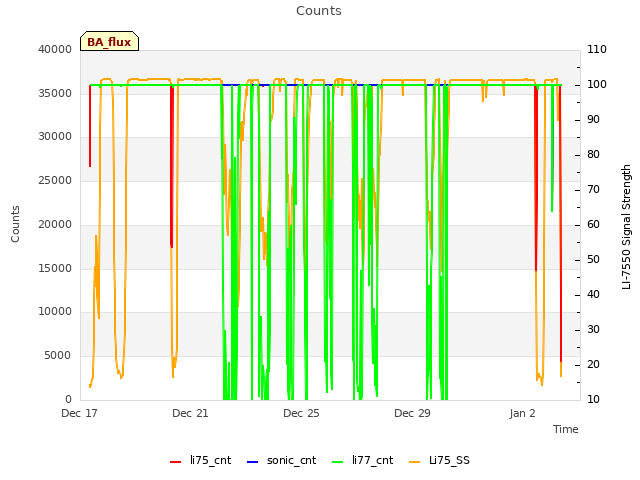Toggle the Li75_SS legend entry
Viewport: 640px width, 480px height.
coord(439,461)
